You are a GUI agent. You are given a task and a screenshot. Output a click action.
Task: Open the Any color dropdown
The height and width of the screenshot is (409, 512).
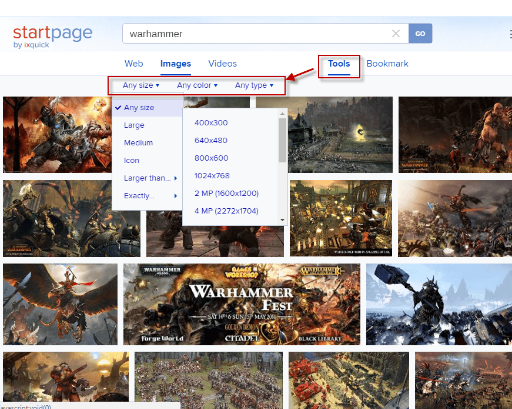[197, 85]
